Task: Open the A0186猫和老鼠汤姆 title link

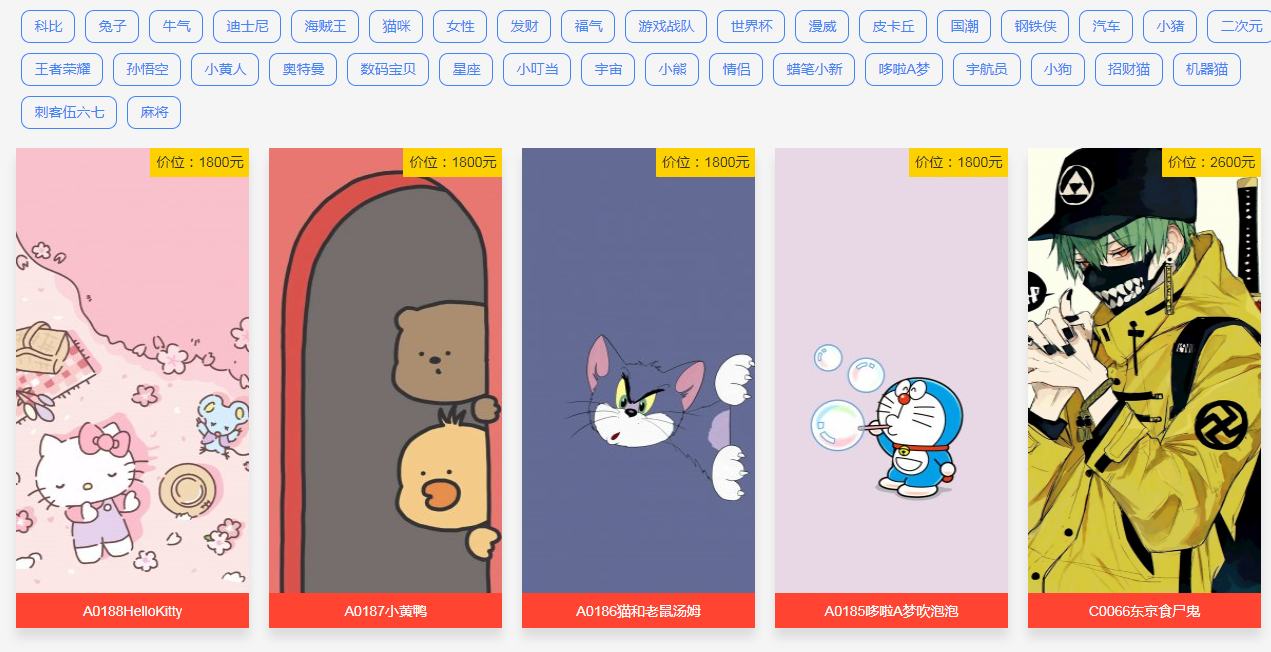Action: point(638,610)
